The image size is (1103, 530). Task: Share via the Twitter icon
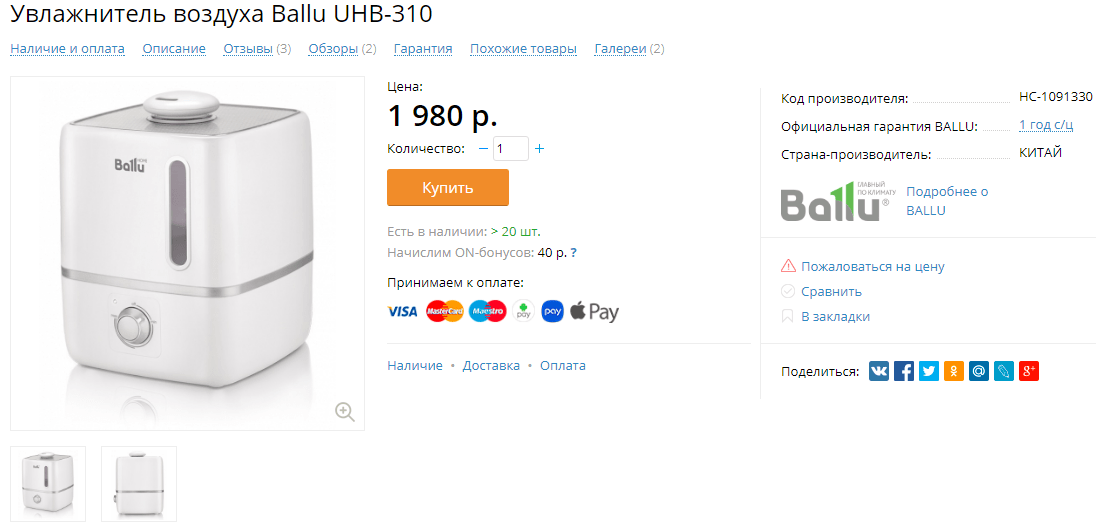pyautogui.click(x=929, y=371)
